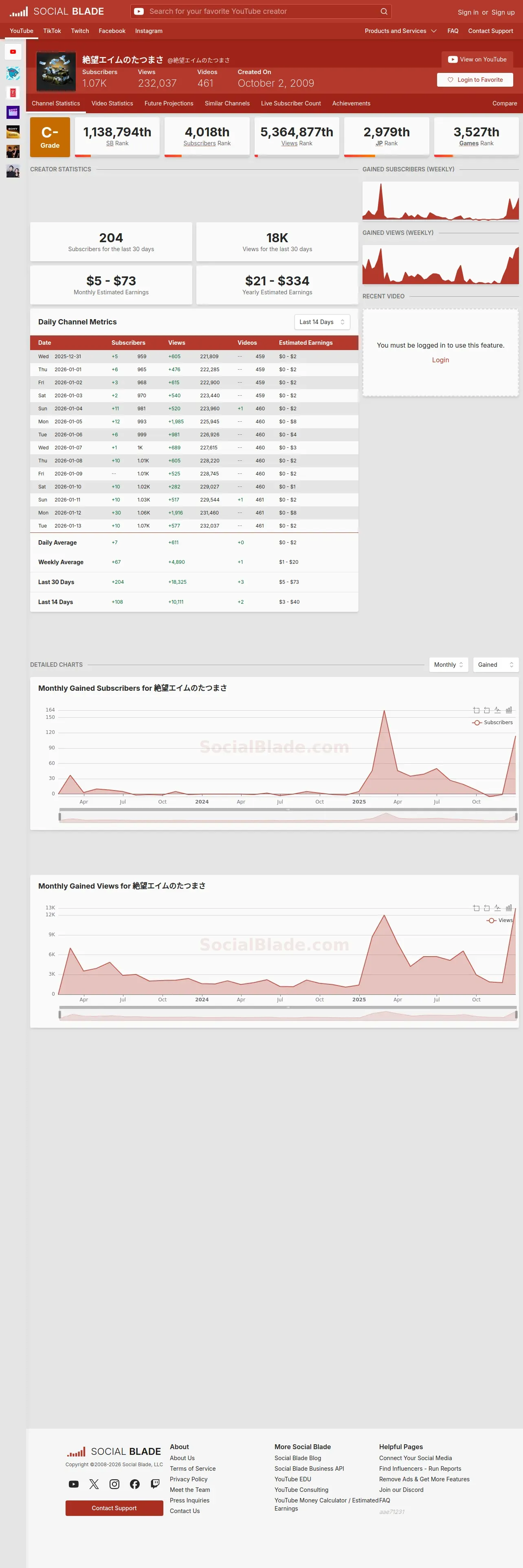
Task: Click the search magnifier icon
Action: point(384,11)
